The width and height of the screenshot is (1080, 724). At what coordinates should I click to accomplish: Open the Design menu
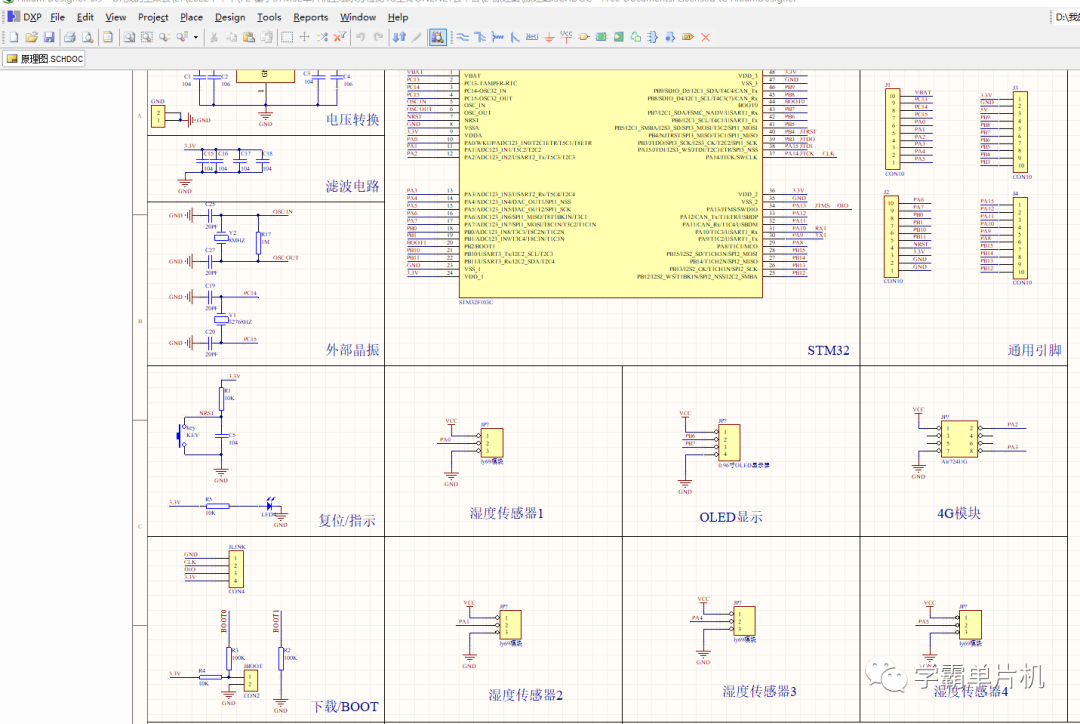pyautogui.click(x=230, y=17)
